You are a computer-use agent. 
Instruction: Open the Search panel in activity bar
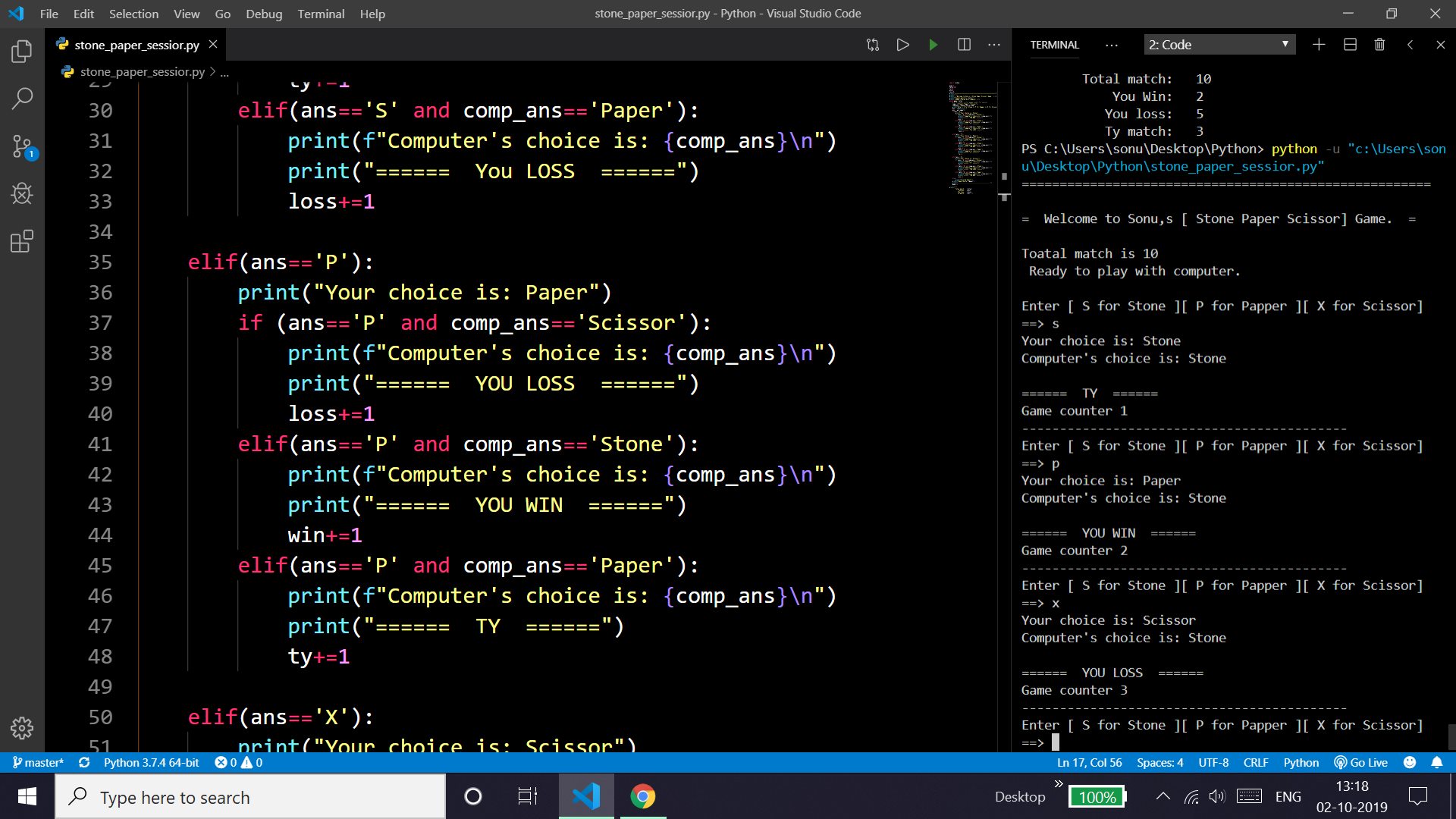22,98
